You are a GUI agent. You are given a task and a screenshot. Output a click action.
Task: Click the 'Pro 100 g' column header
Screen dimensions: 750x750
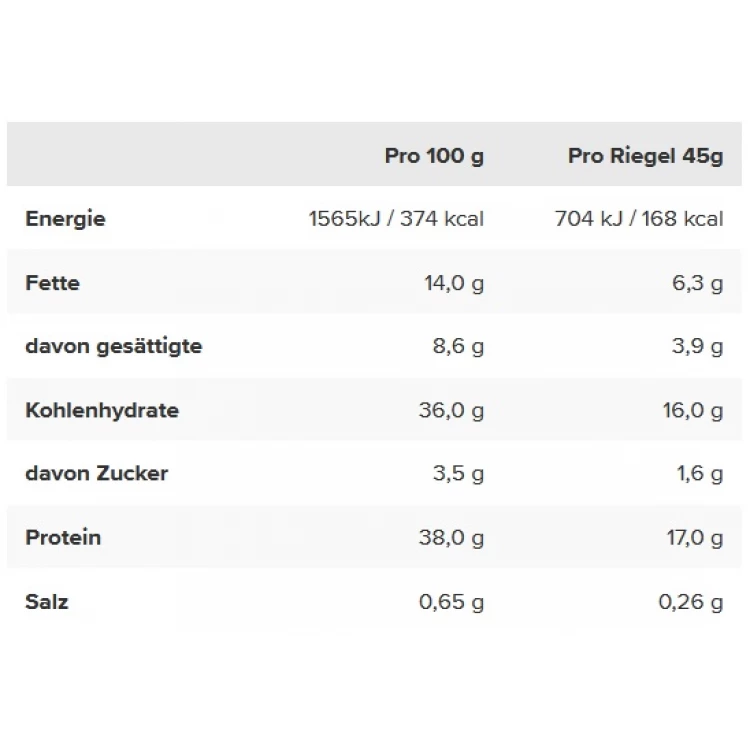[x=434, y=156]
